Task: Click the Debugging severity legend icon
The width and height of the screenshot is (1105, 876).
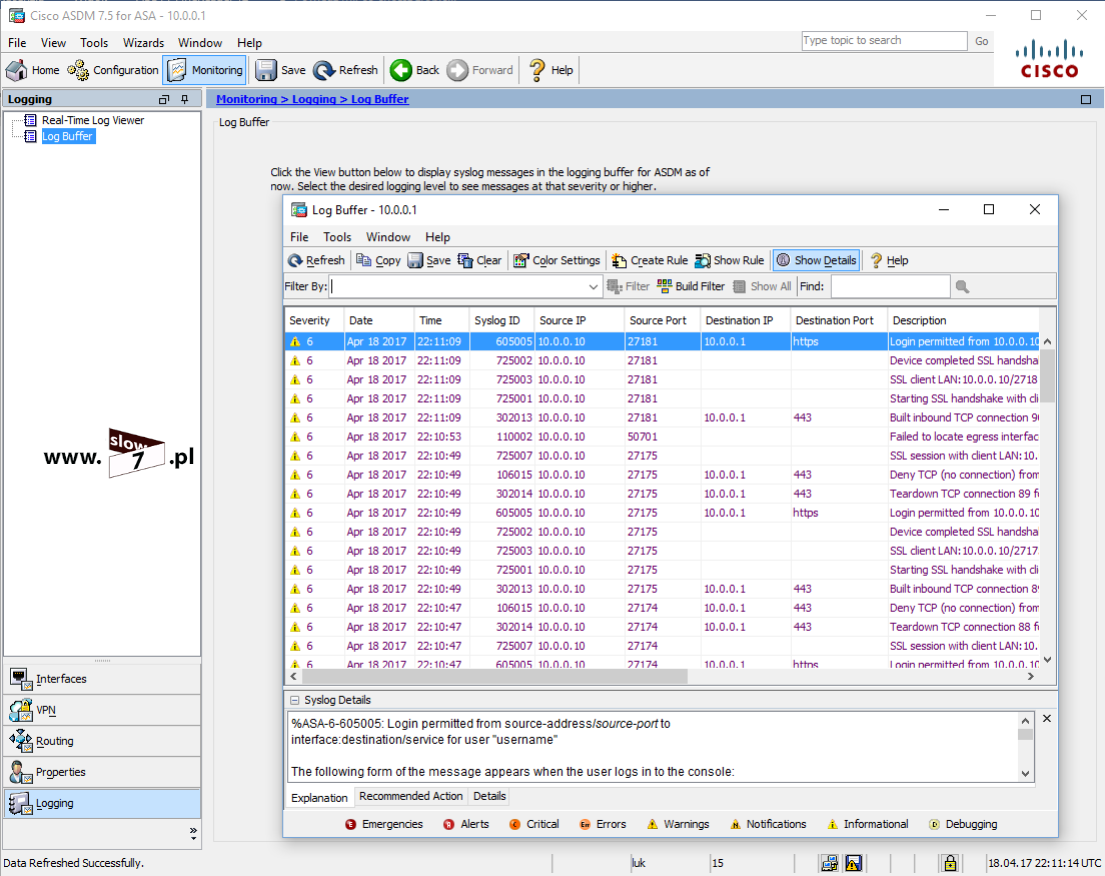Action: tap(934, 824)
